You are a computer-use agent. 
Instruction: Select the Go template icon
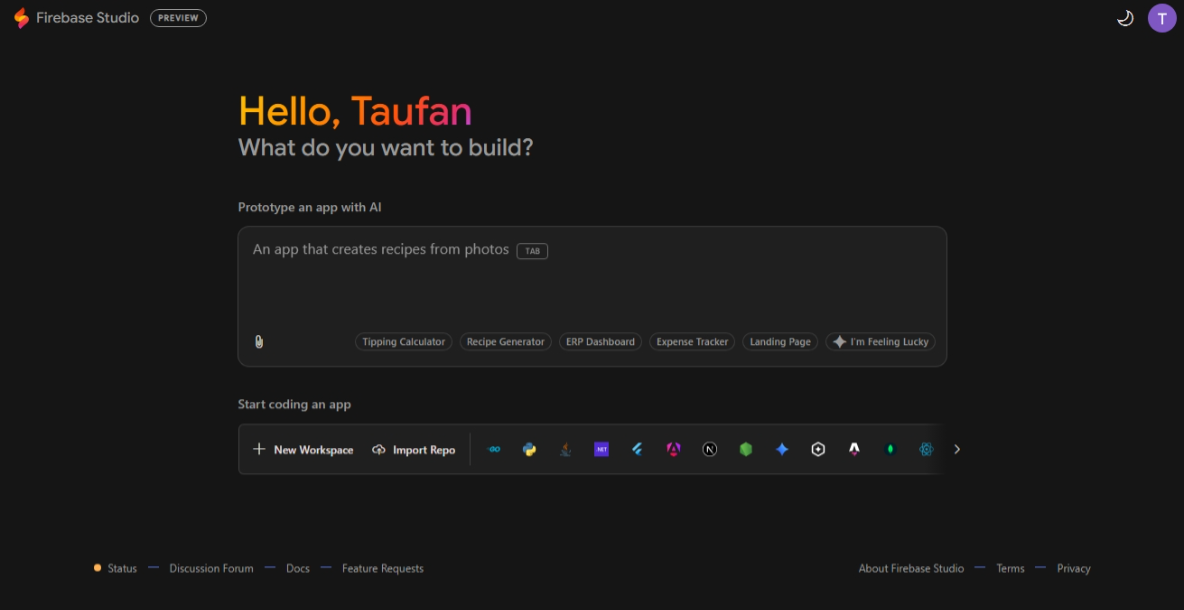tap(494, 450)
